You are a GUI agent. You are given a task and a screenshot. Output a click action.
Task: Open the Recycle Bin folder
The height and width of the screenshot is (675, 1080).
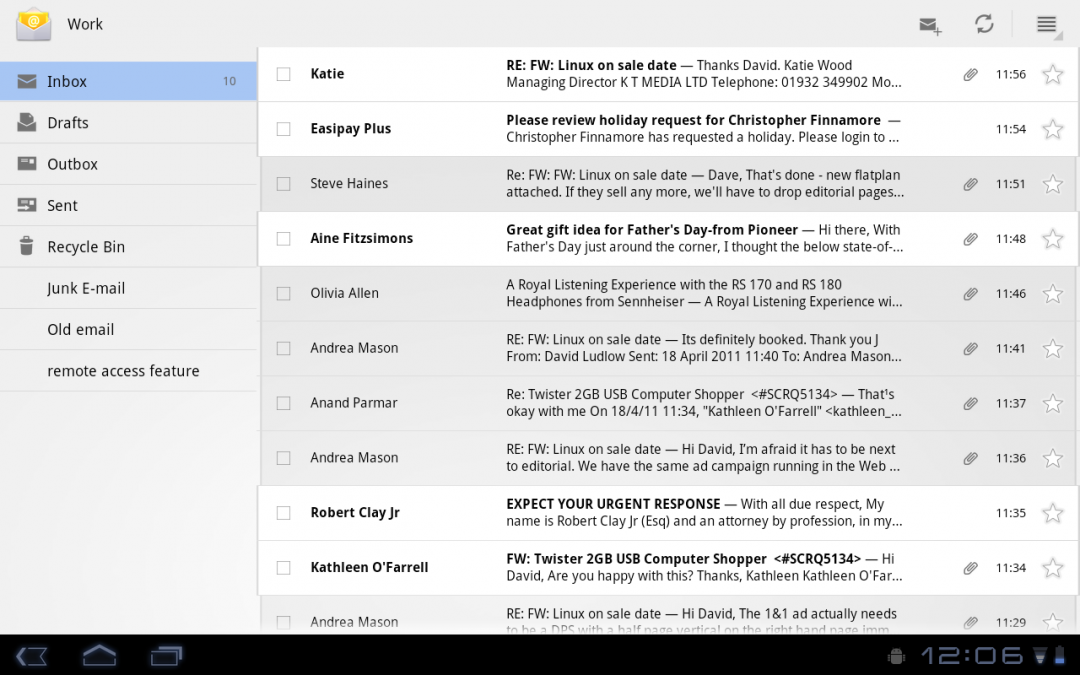(128, 247)
